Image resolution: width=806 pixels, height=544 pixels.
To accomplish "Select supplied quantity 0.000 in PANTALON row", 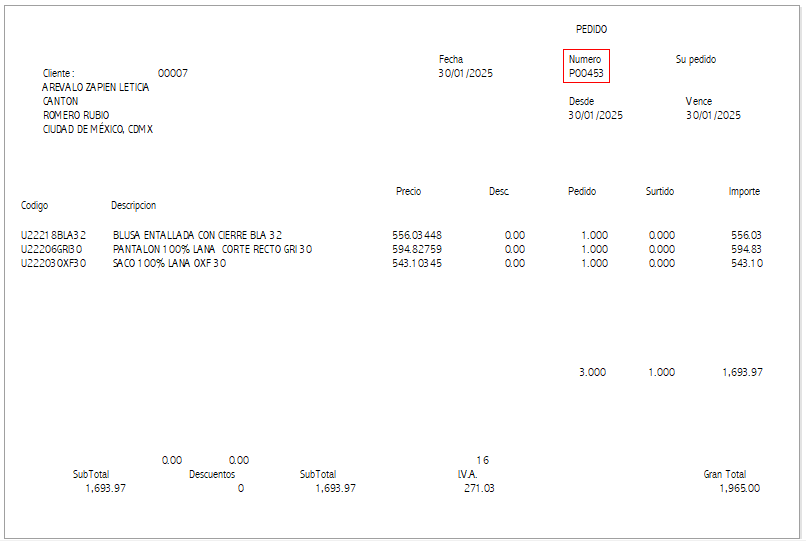I will 662,249.
